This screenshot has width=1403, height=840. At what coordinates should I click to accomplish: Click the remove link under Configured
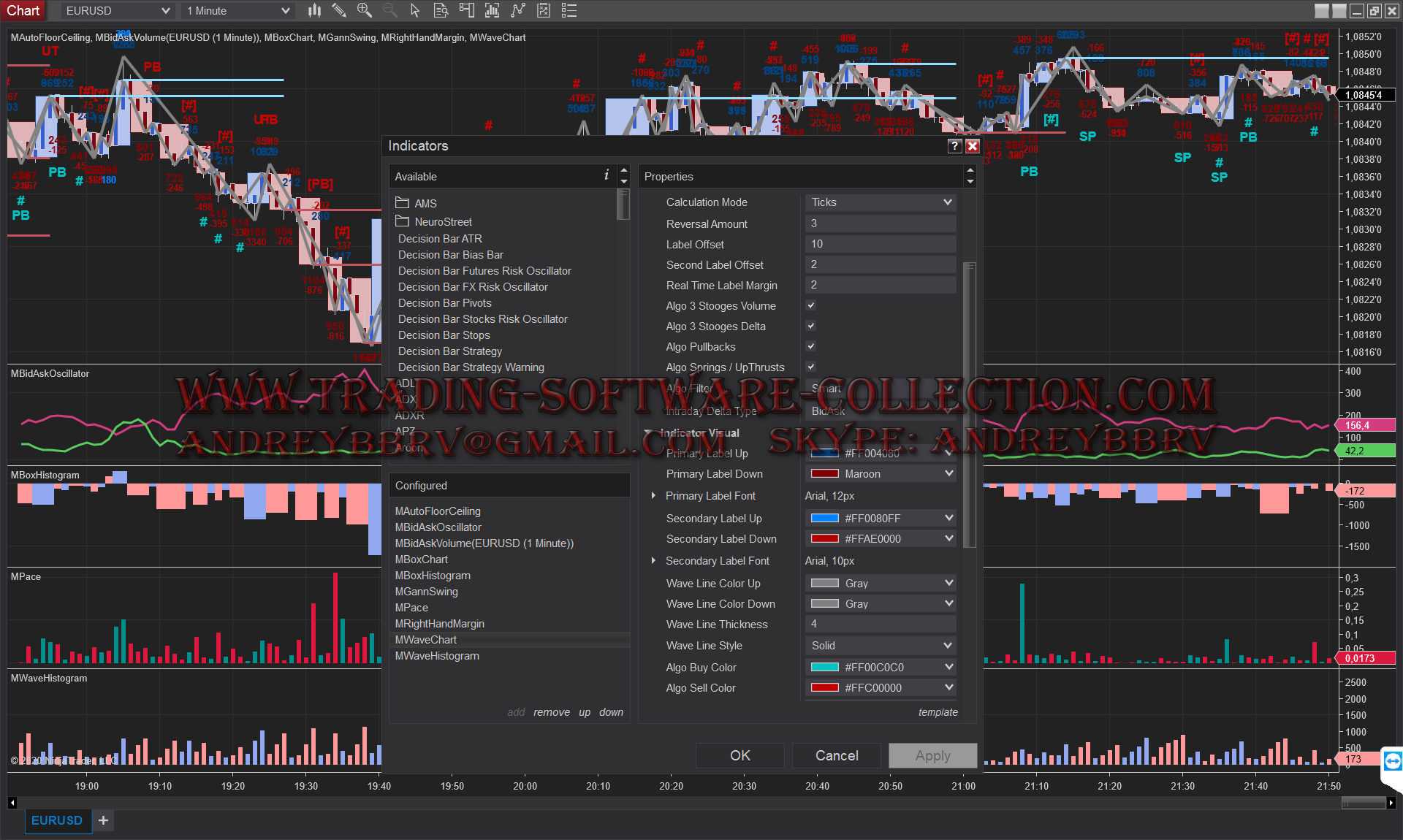pos(551,712)
